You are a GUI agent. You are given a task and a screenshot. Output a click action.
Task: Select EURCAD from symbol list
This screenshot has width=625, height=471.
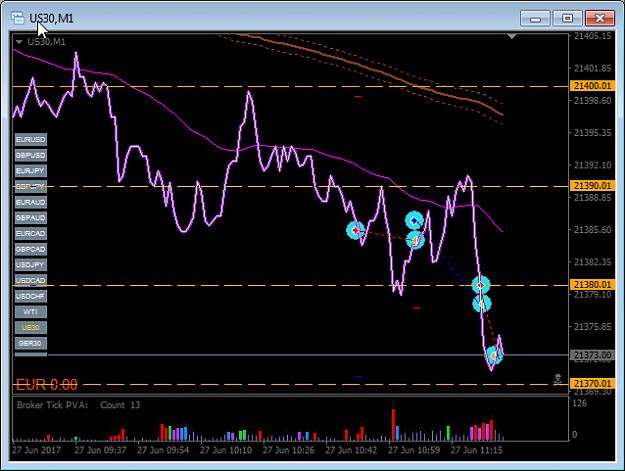[31, 234]
